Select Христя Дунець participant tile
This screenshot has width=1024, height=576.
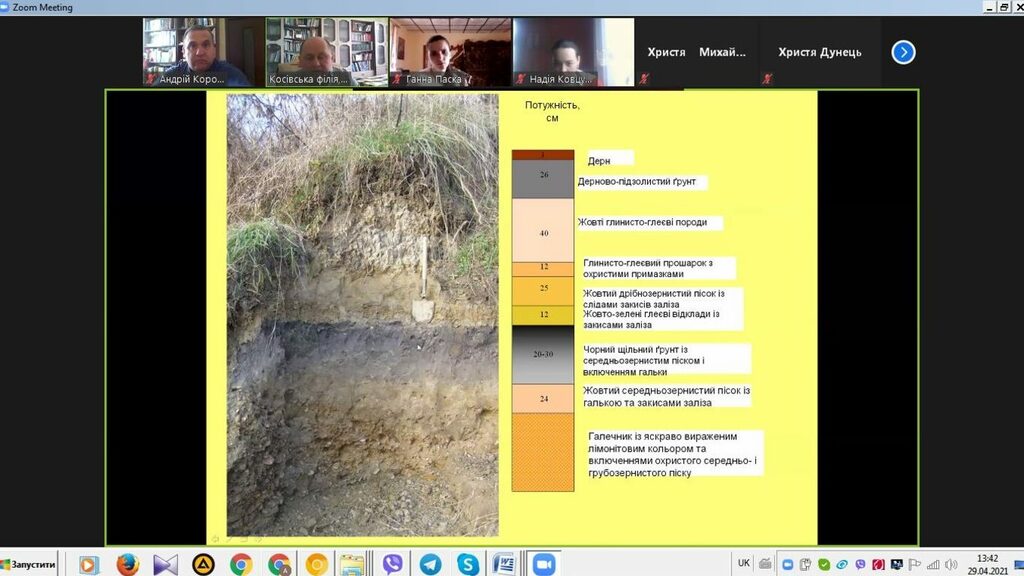point(819,53)
